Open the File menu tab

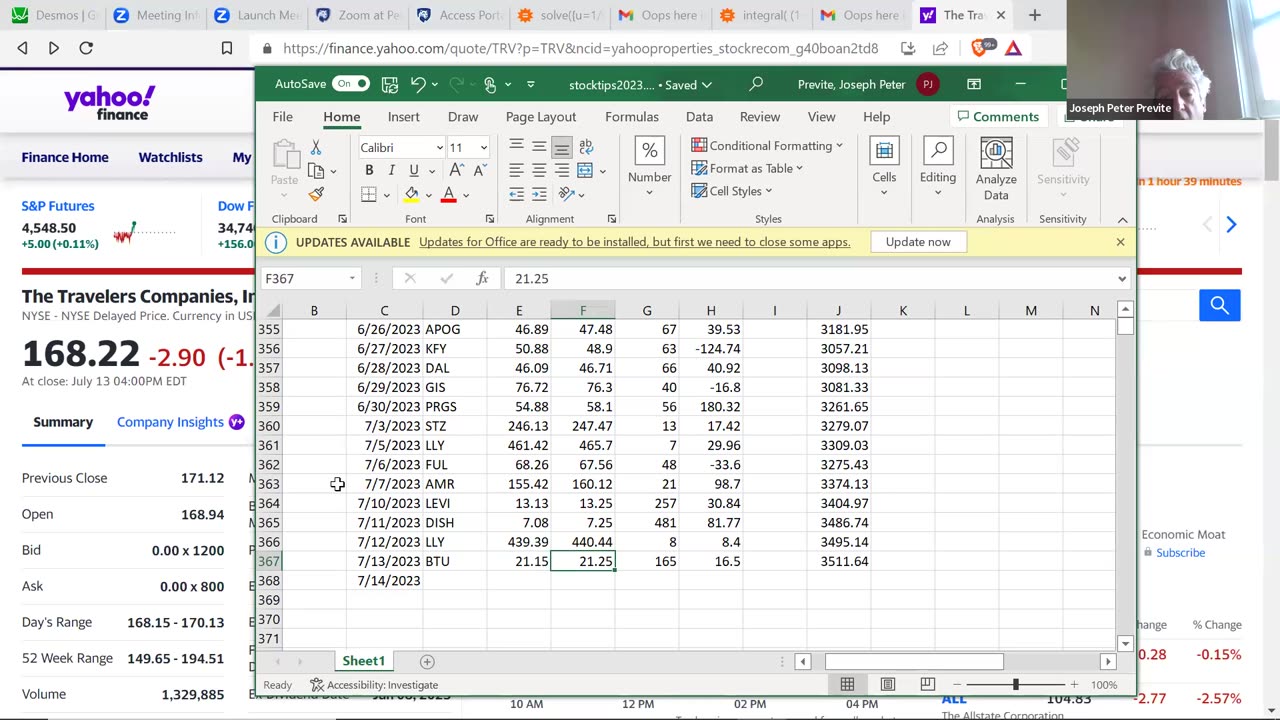coord(283,117)
